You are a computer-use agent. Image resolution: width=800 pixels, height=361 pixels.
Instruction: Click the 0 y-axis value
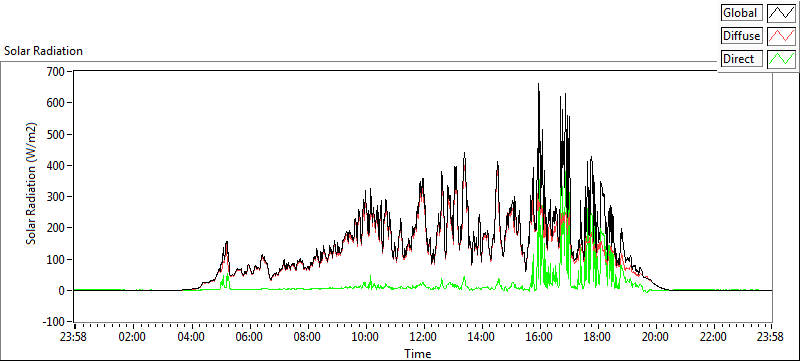(62, 291)
